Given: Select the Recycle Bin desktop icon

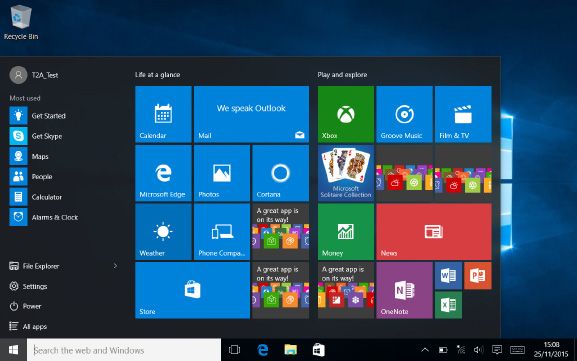Looking at the screenshot, I should 21,22.
